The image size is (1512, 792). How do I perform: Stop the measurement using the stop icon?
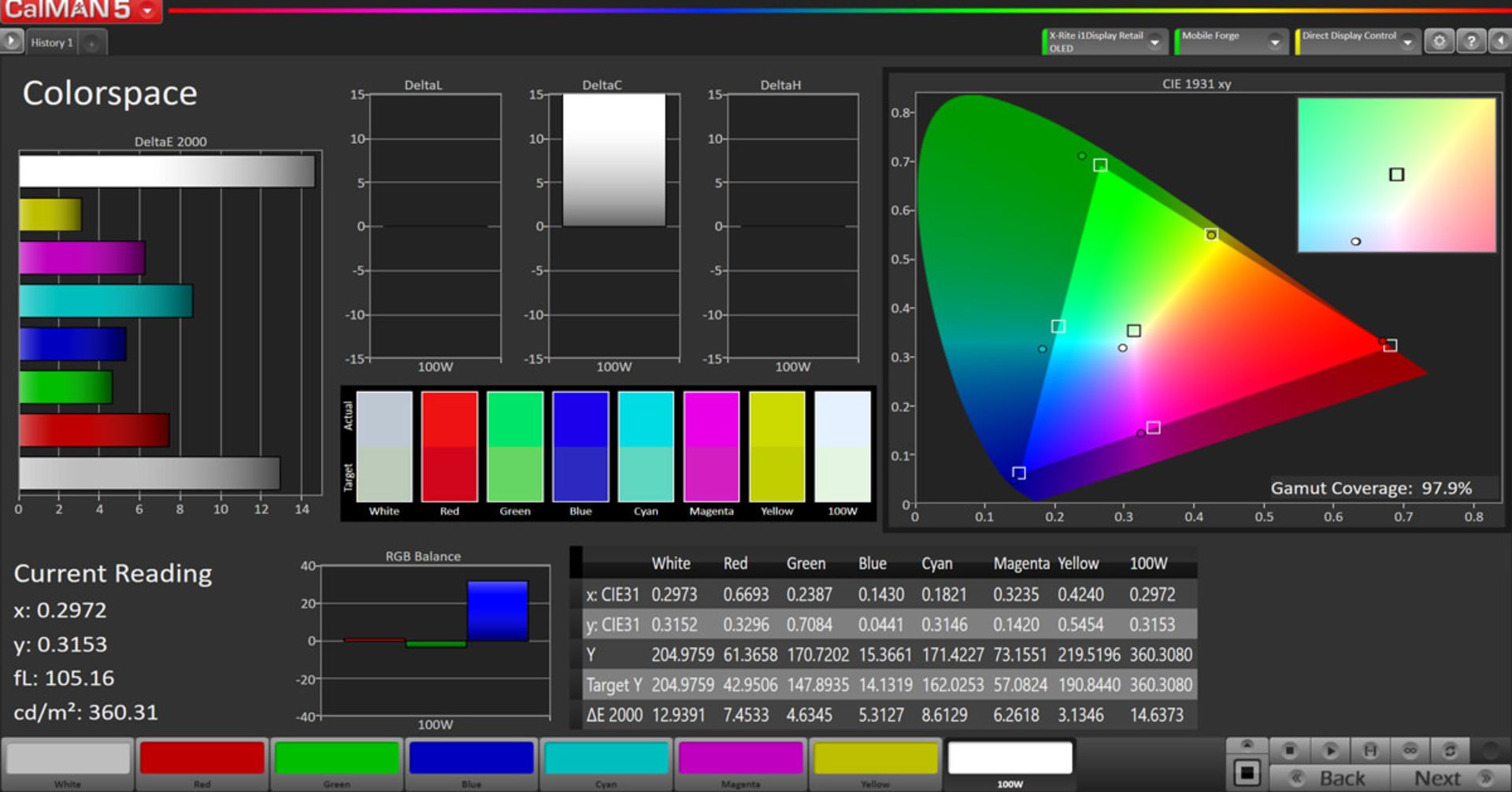pos(1291,750)
